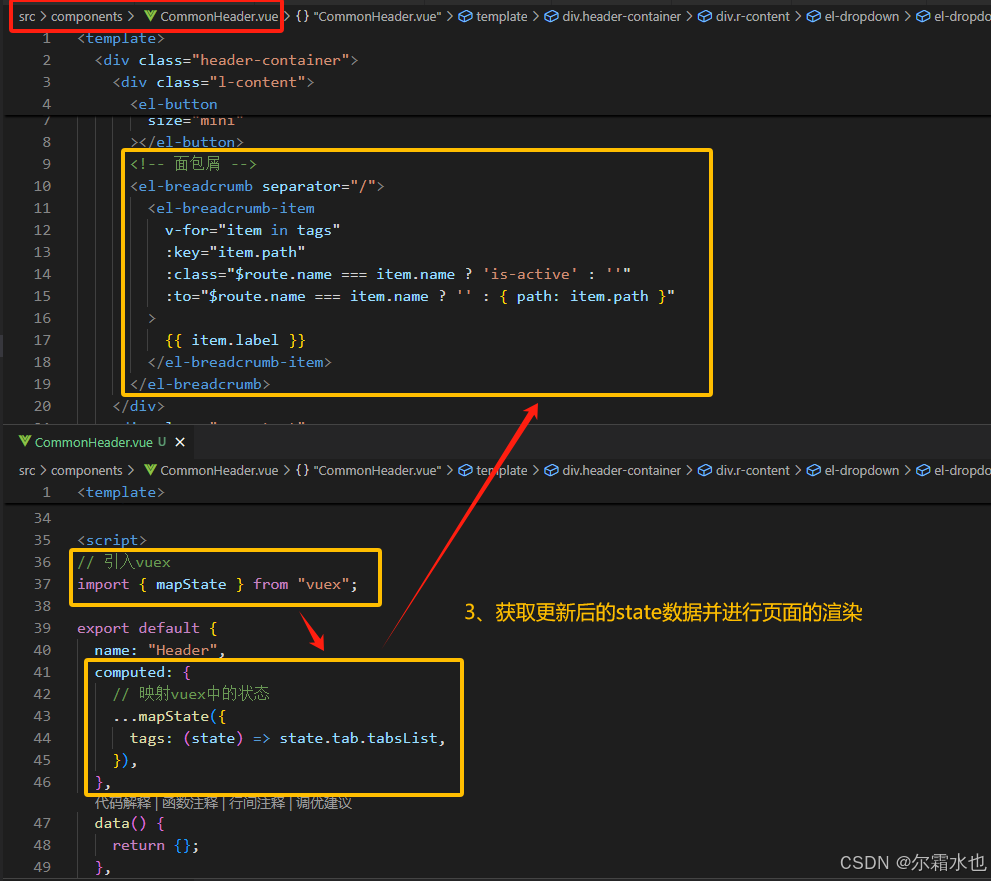This screenshot has width=991, height=881.
Task: Open the div.r-content segment of top breadcrumb
Action: 753,16
